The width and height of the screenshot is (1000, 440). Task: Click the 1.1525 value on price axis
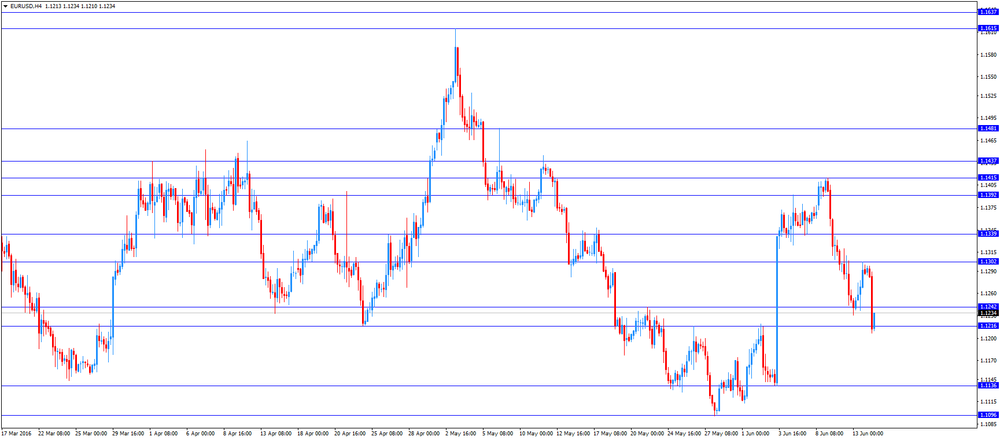coord(988,96)
